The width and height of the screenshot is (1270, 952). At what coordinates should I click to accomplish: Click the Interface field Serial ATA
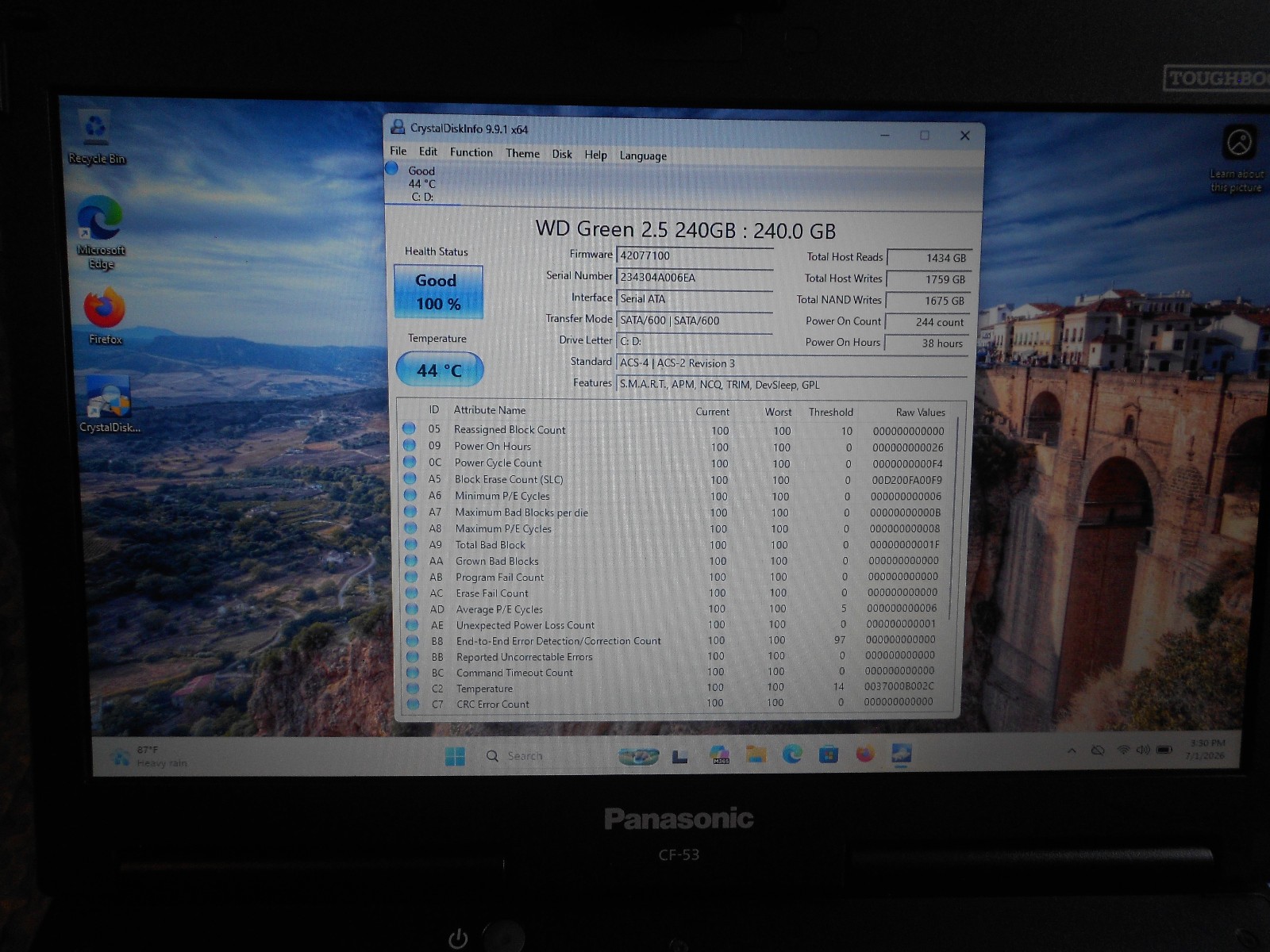click(695, 298)
